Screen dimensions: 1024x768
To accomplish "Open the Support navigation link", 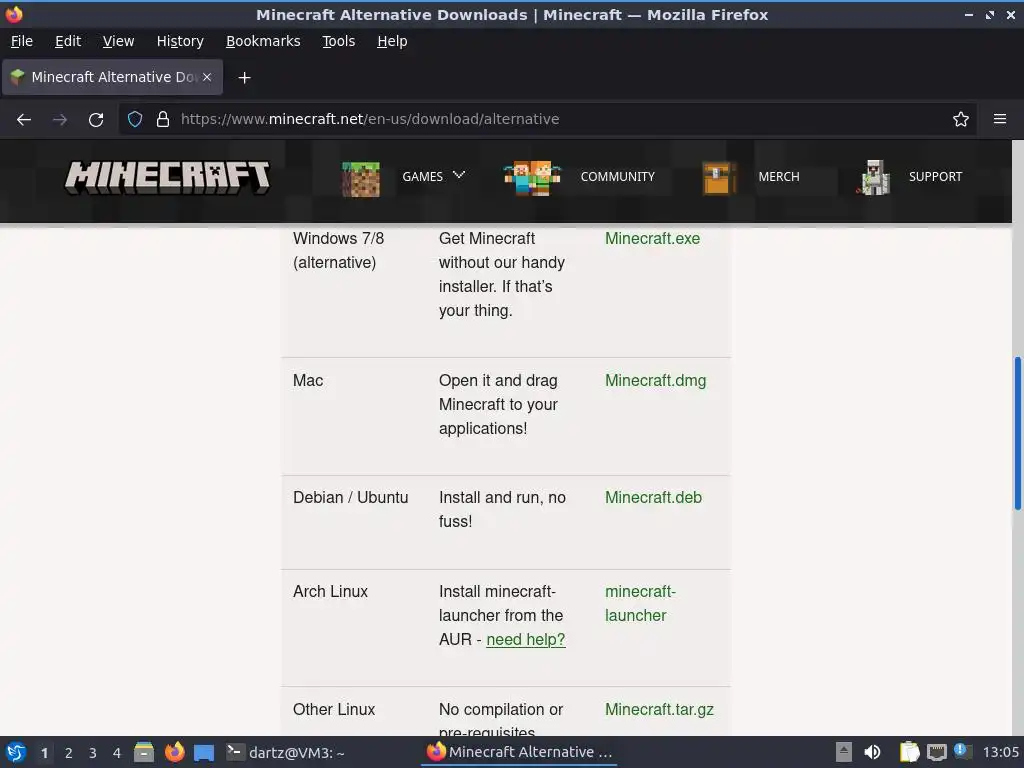I will pos(935,176).
